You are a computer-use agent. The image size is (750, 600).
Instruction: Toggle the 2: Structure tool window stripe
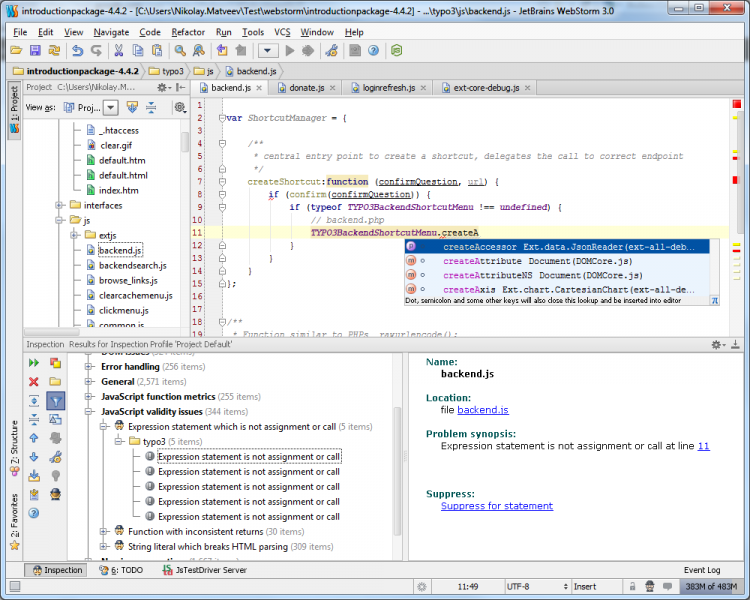click(14, 449)
